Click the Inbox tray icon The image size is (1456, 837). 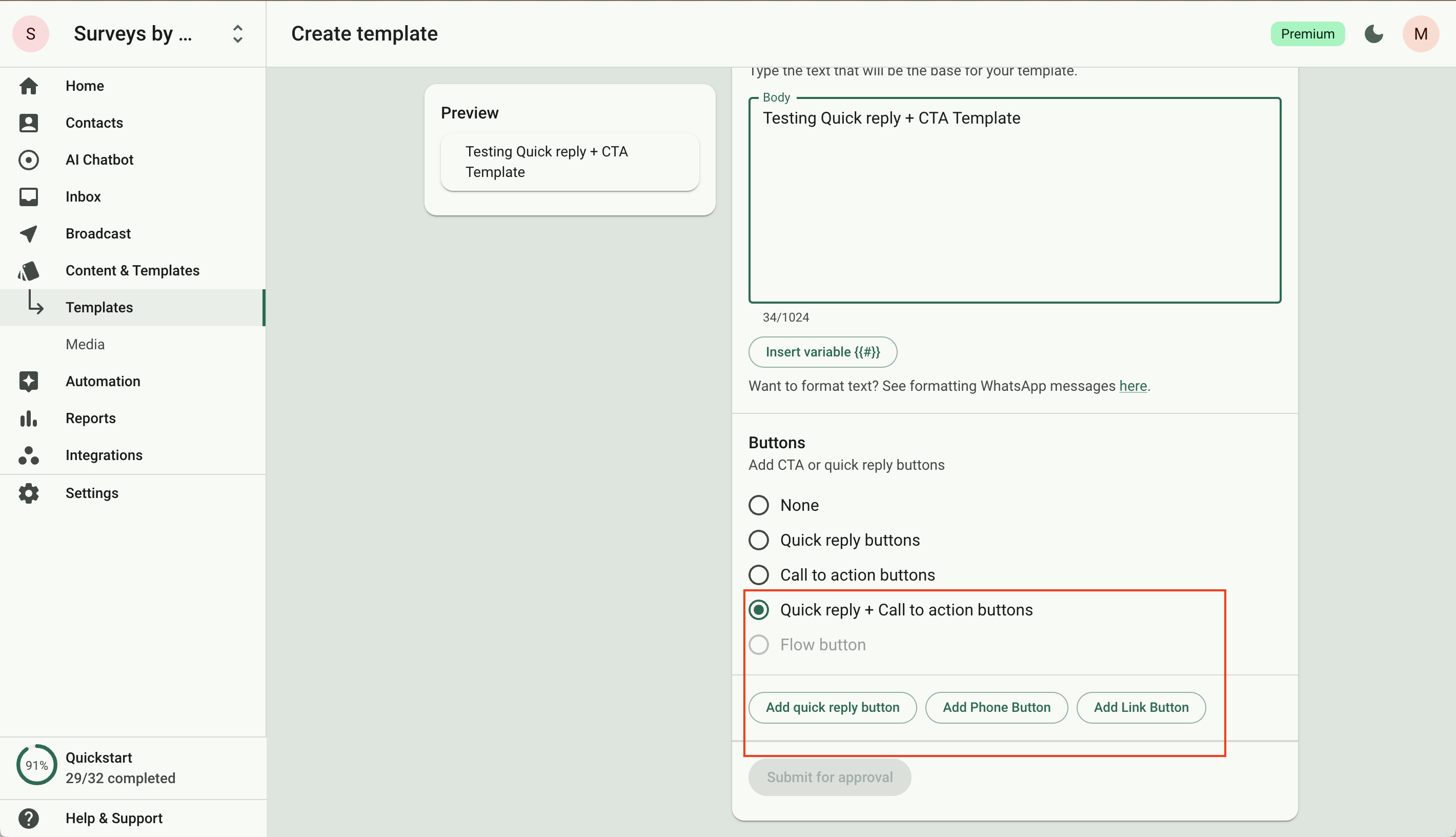pos(29,196)
